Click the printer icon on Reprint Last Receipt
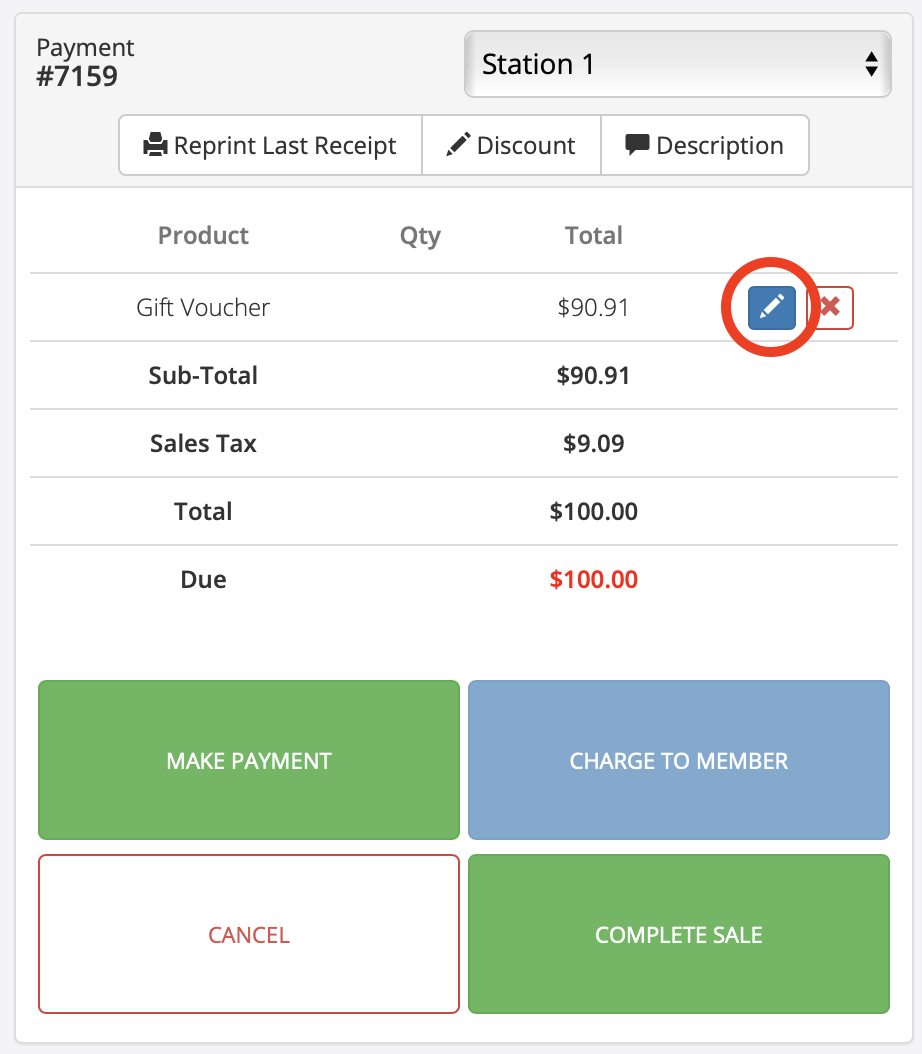Screen dimensions: 922x1054 coord(154,146)
